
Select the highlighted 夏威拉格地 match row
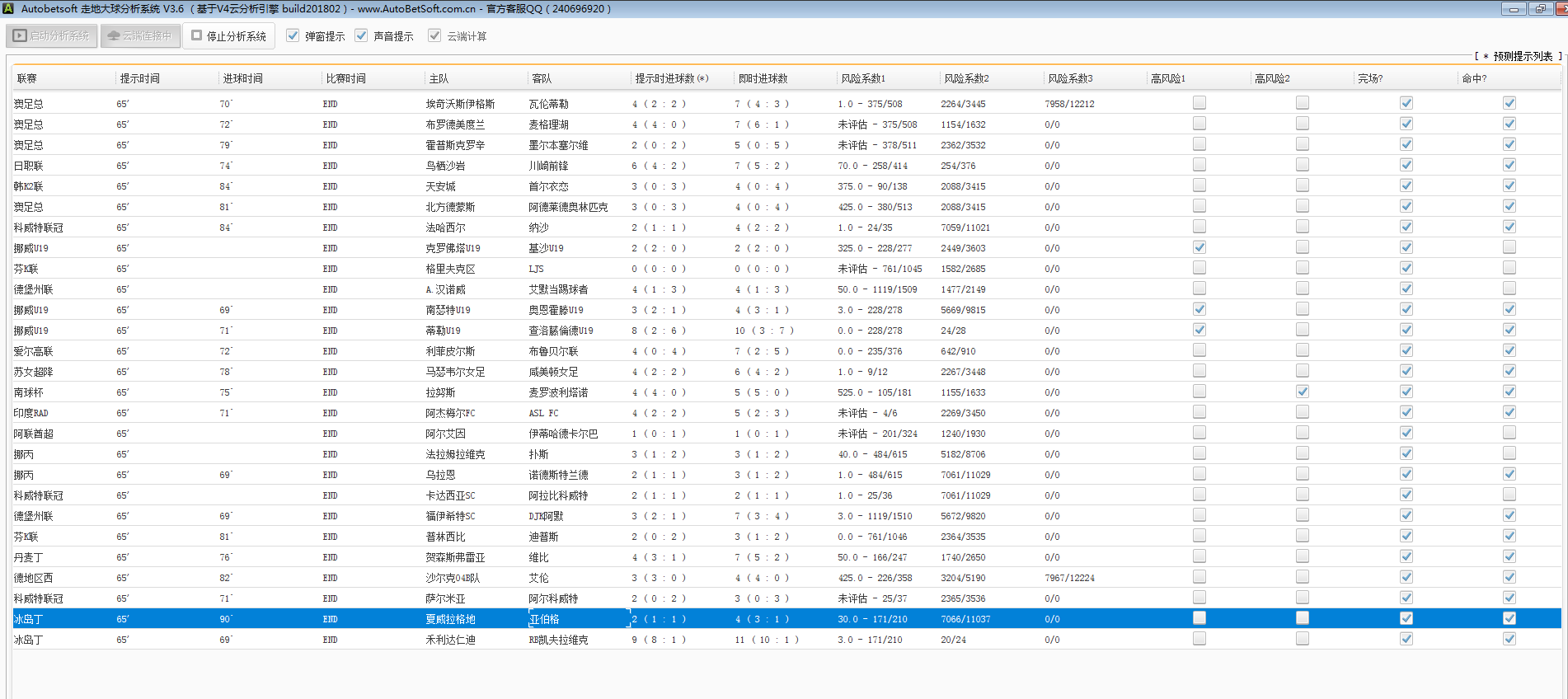[x=451, y=619]
